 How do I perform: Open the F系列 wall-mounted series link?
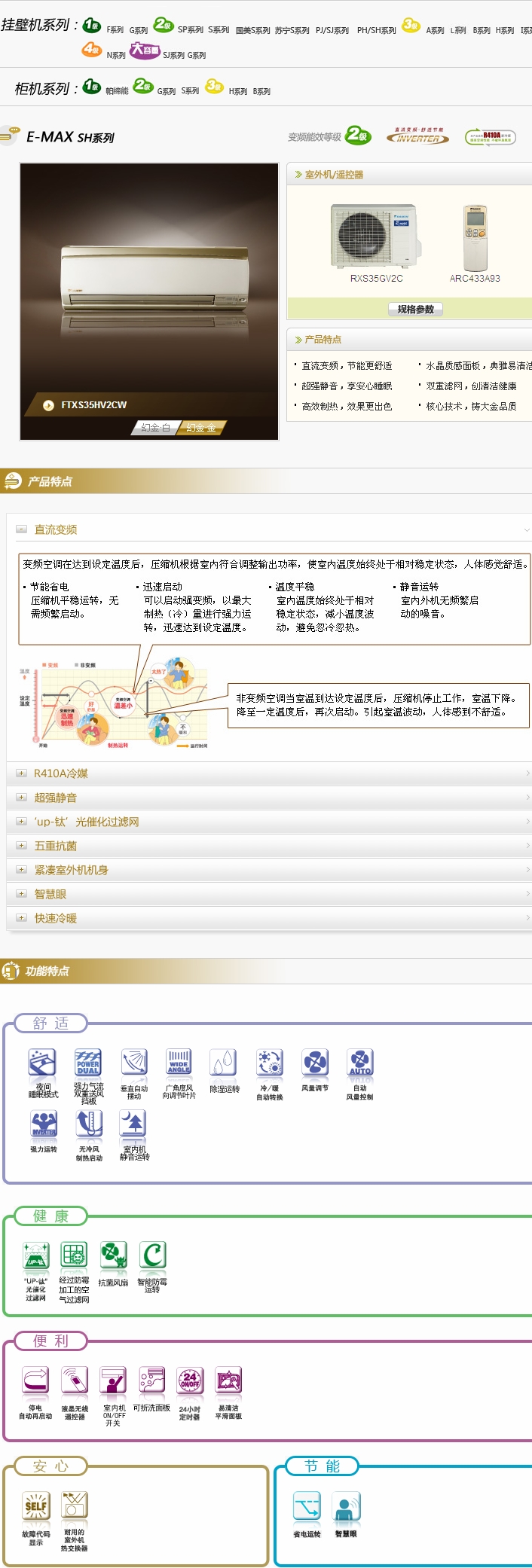[x=115, y=30]
